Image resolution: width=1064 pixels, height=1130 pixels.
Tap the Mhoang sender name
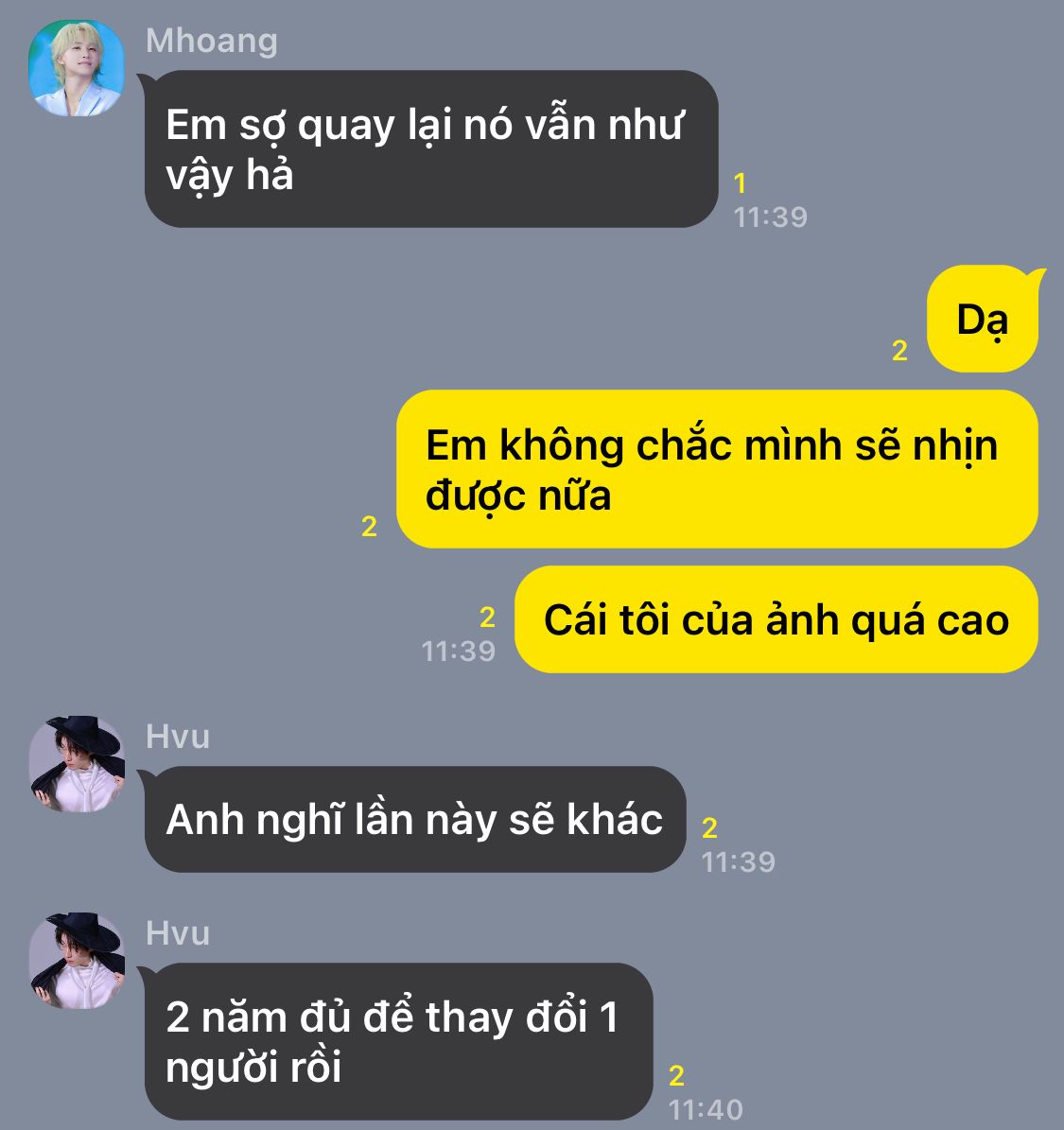tap(211, 41)
